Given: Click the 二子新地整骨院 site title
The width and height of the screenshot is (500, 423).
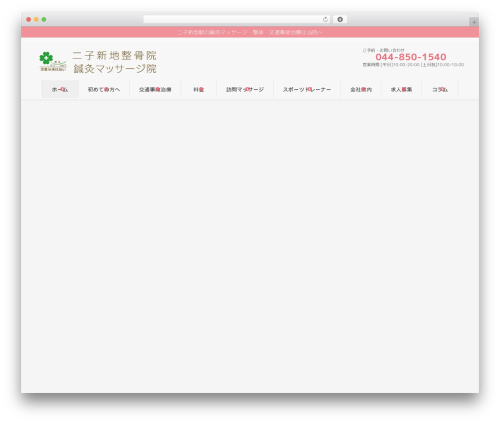Looking at the screenshot, I should (x=114, y=55).
